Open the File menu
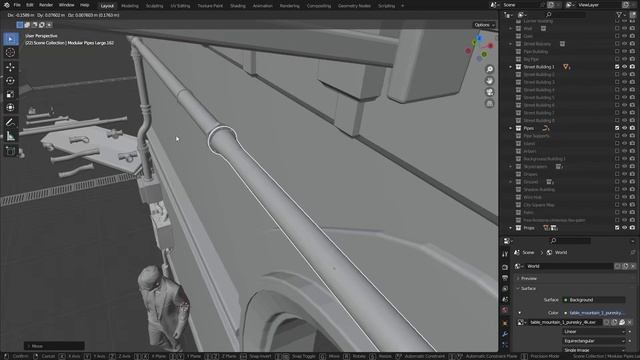This screenshot has height=360, width=640. coord(17,5)
